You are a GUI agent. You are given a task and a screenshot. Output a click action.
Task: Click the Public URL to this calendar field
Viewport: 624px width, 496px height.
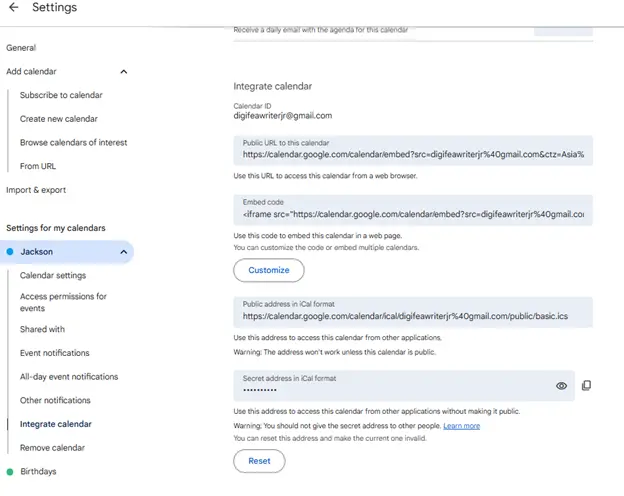pyautogui.click(x=413, y=150)
